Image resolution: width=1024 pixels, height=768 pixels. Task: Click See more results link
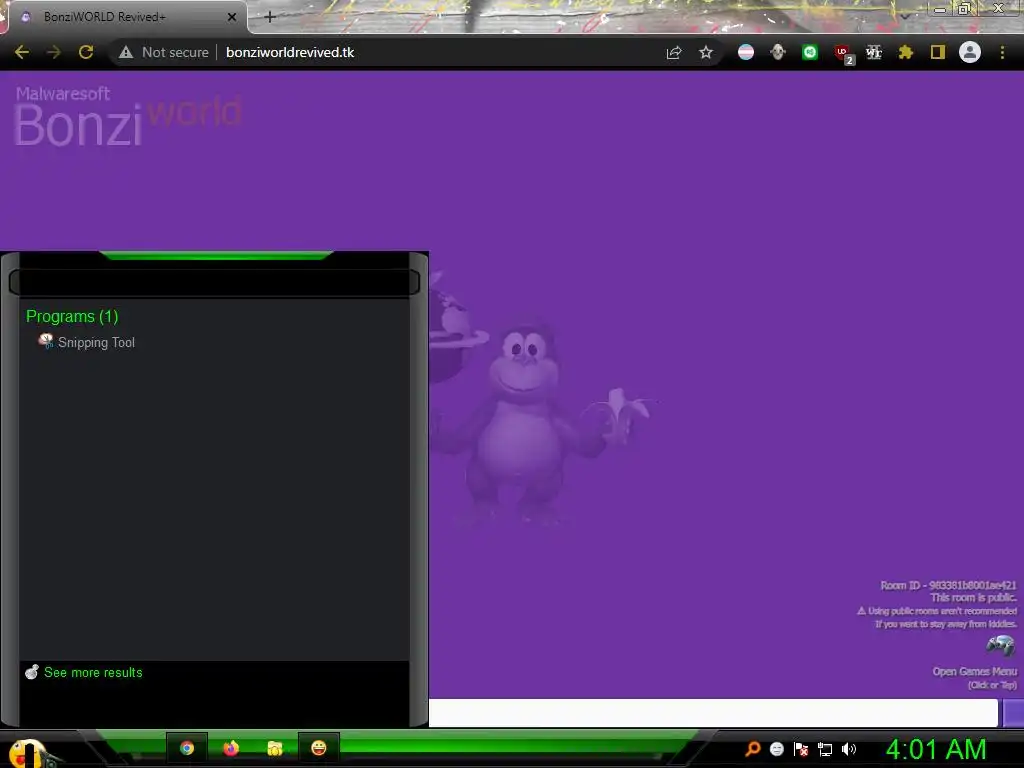point(93,673)
